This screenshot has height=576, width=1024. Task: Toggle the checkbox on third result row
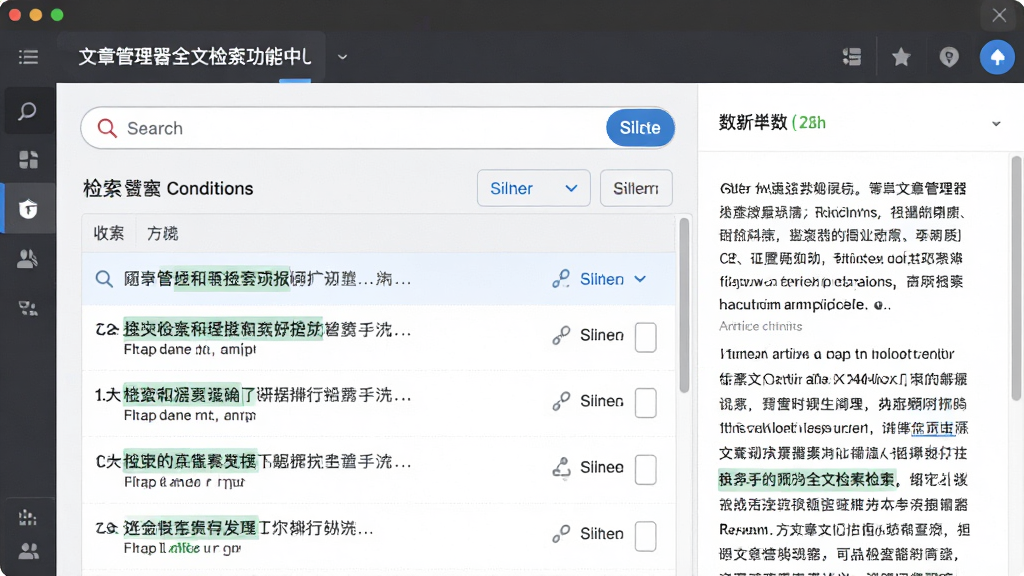click(645, 470)
